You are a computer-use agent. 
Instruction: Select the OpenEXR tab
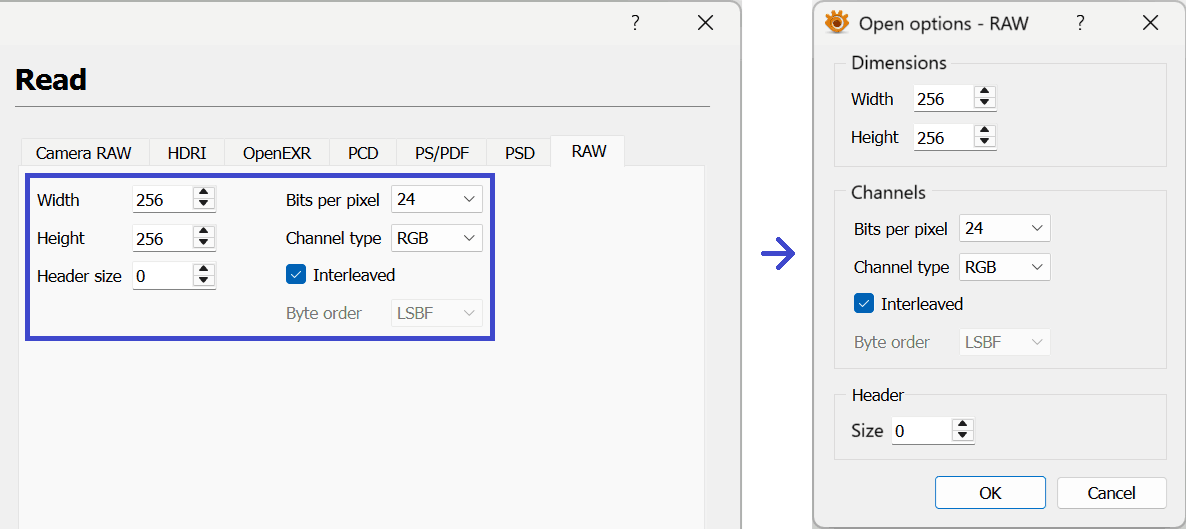tap(277, 153)
